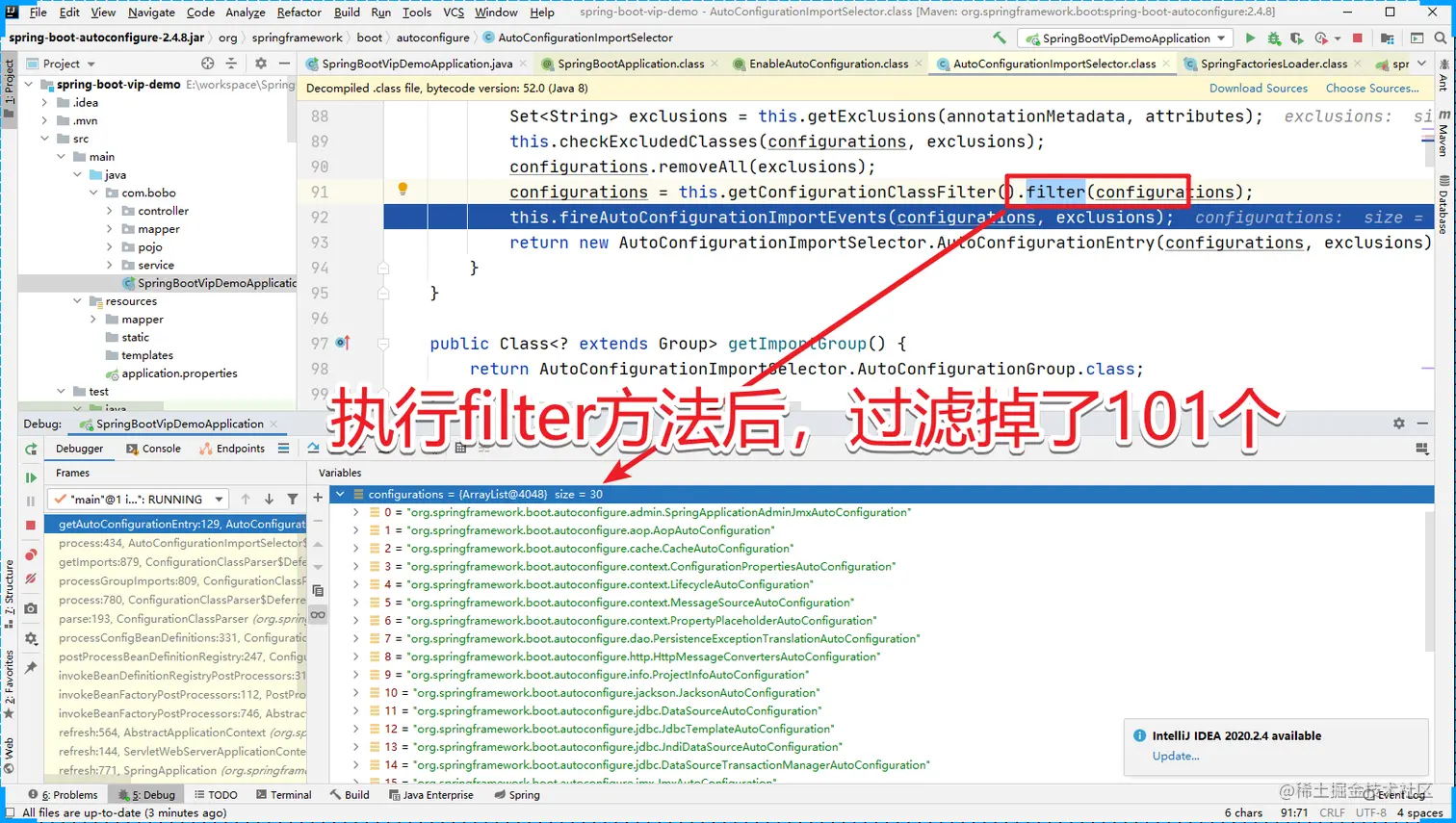The image size is (1456, 823).
Task: Jump to previous frame up arrow
Action: click(246, 499)
